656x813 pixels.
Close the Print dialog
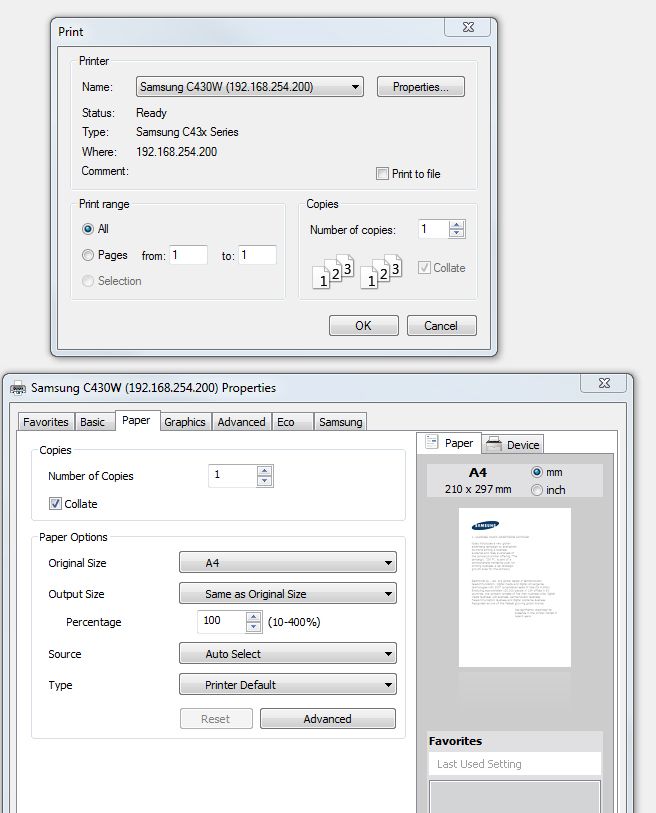pyautogui.click(x=468, y=27)
